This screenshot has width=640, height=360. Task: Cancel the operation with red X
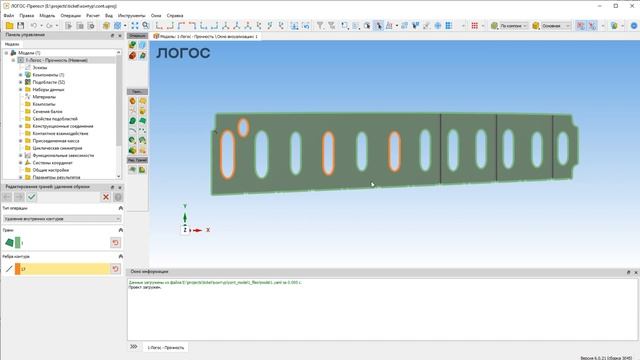106,197
